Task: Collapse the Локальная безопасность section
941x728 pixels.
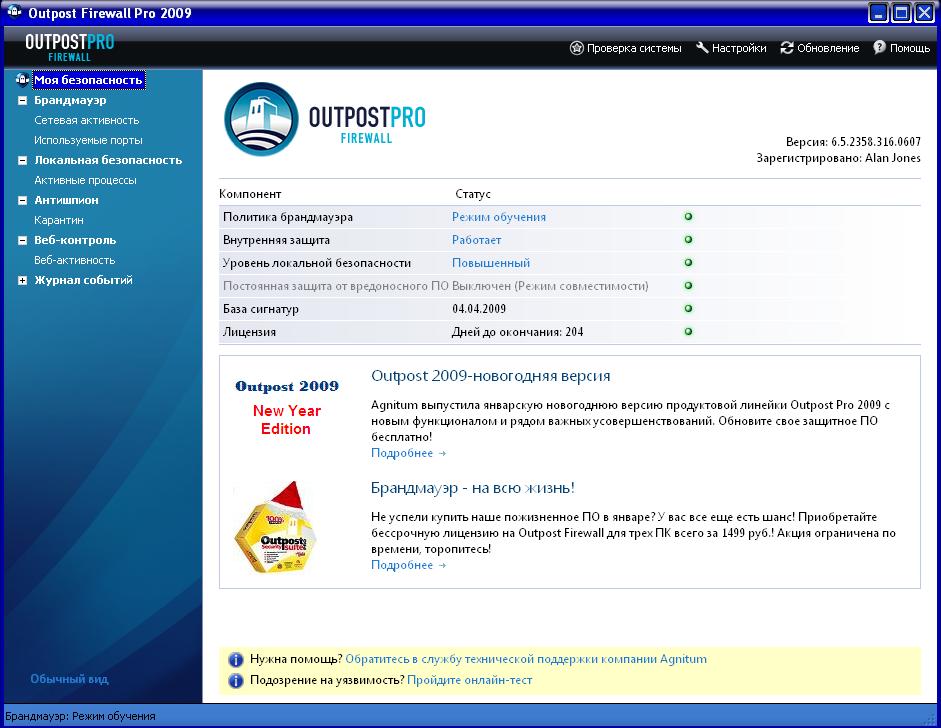Action: [23, 160]
